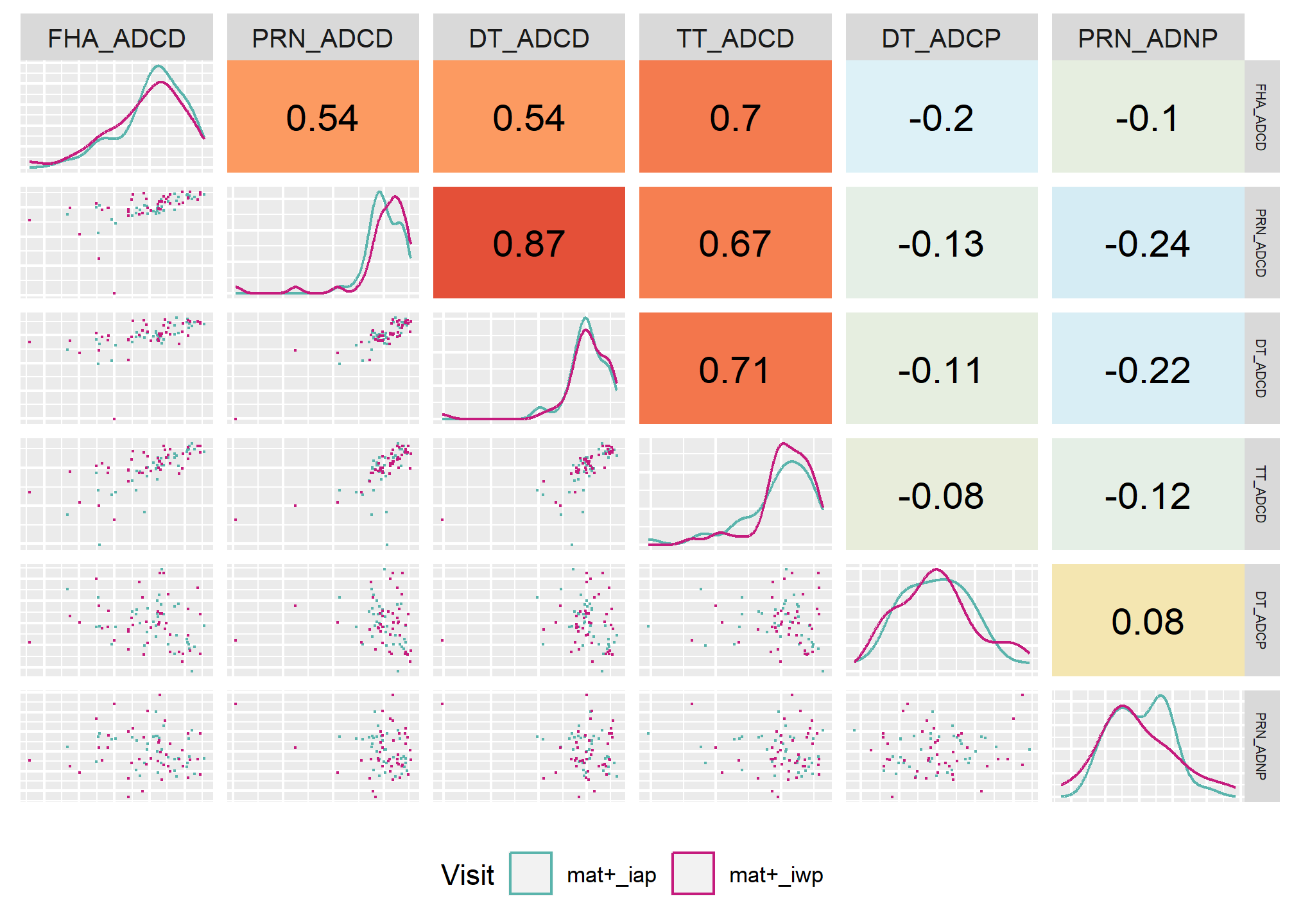Click the PRN_ADNP density plot thumbnail
Image resolution: width=1294 pixels, height=924 pixels.
tap(1148, 746)
